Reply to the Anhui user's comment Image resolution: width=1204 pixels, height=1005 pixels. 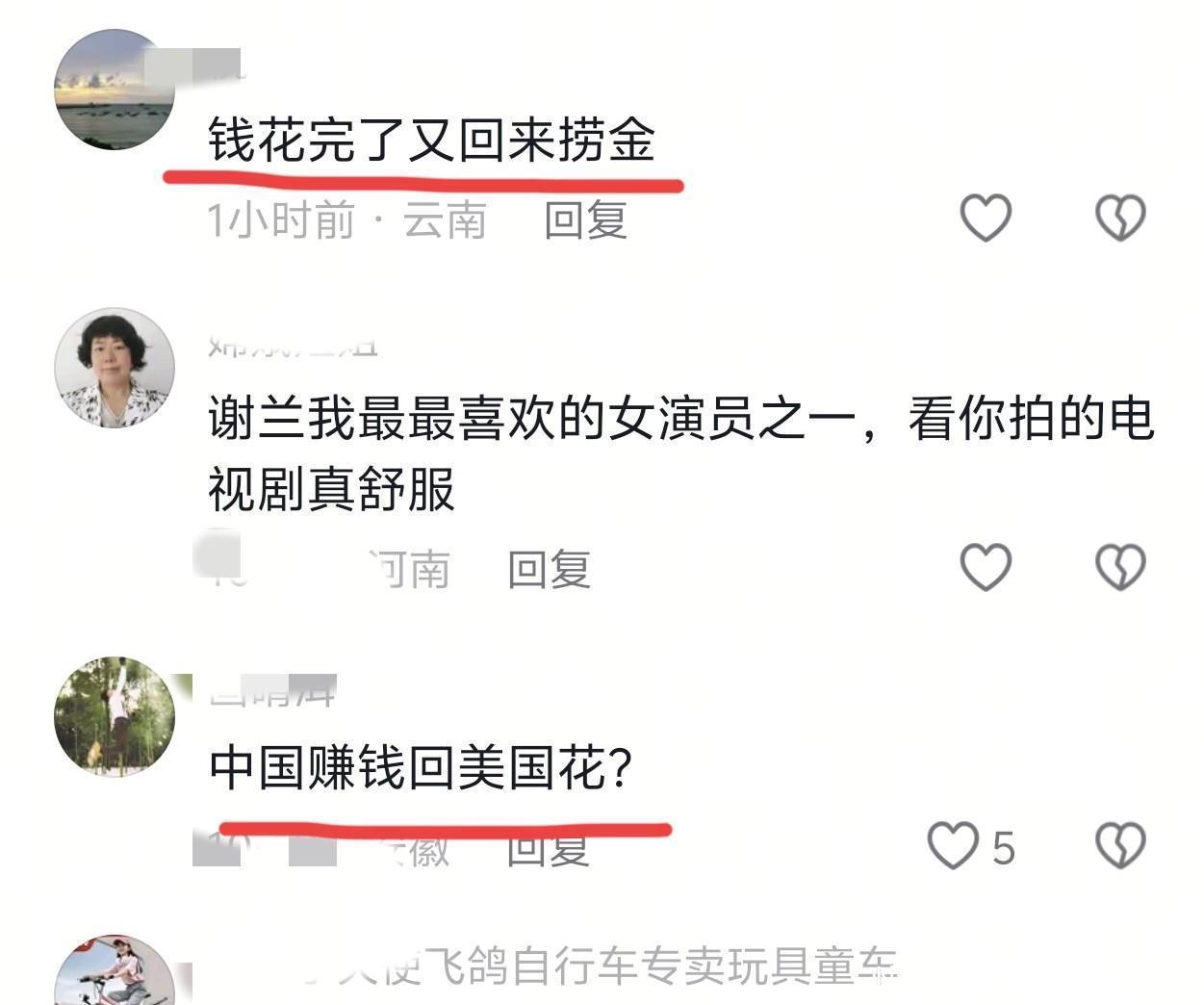coord(549,849)
